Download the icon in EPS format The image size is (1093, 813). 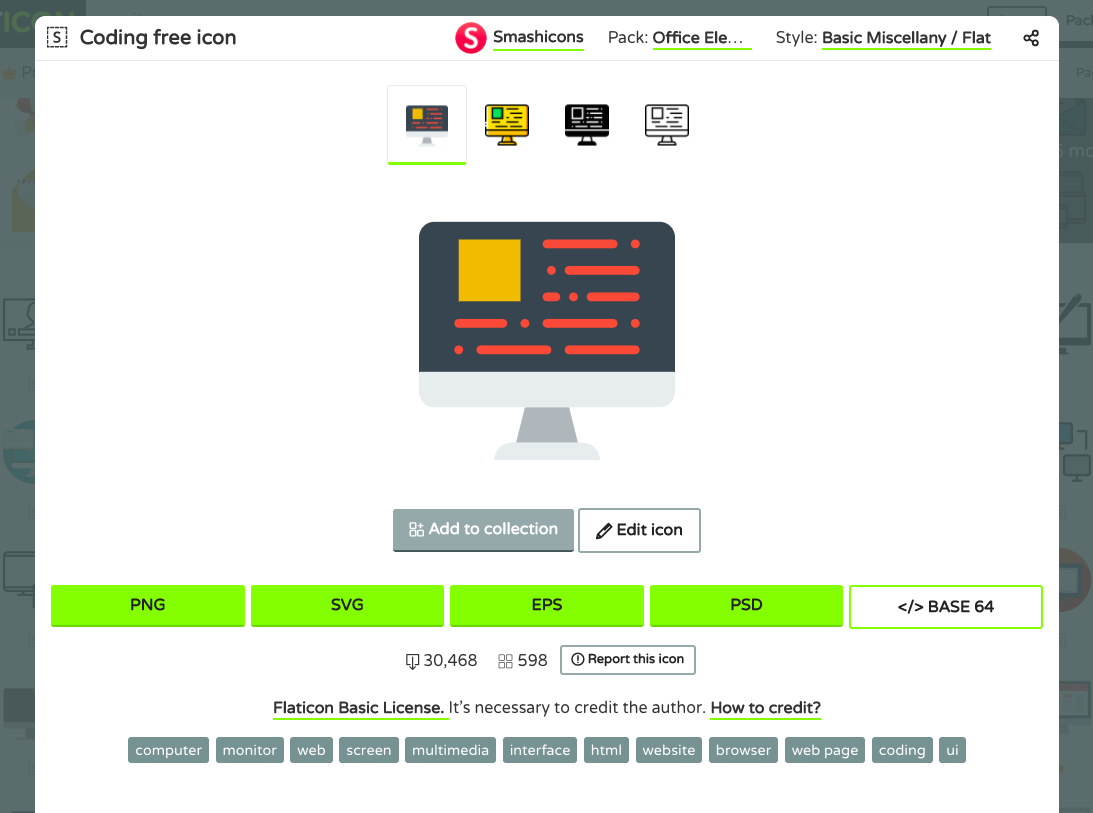(x=547, y=605)
